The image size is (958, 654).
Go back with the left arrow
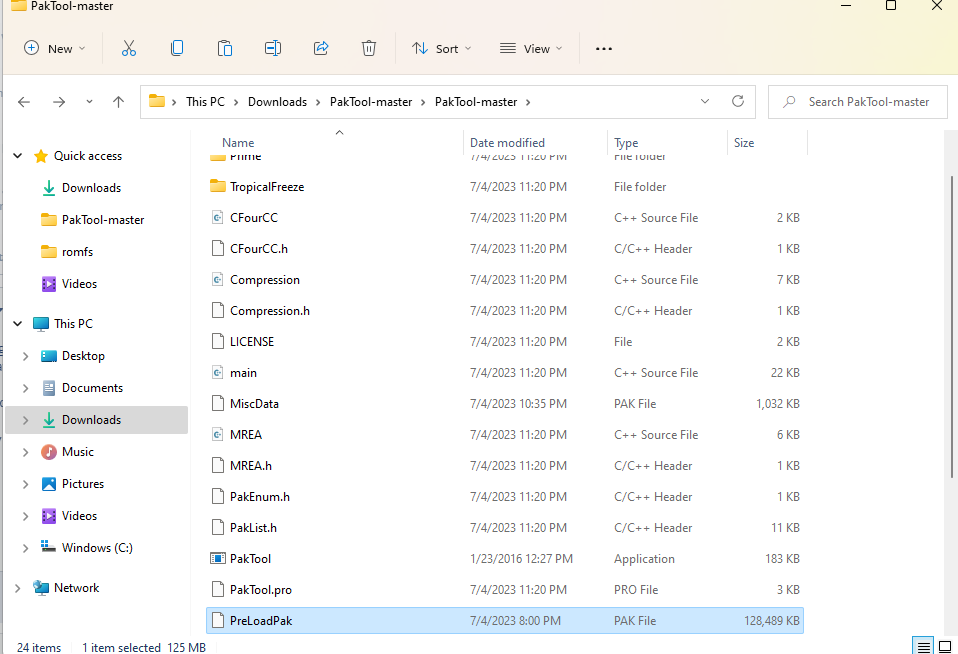[x=24, y=102]
